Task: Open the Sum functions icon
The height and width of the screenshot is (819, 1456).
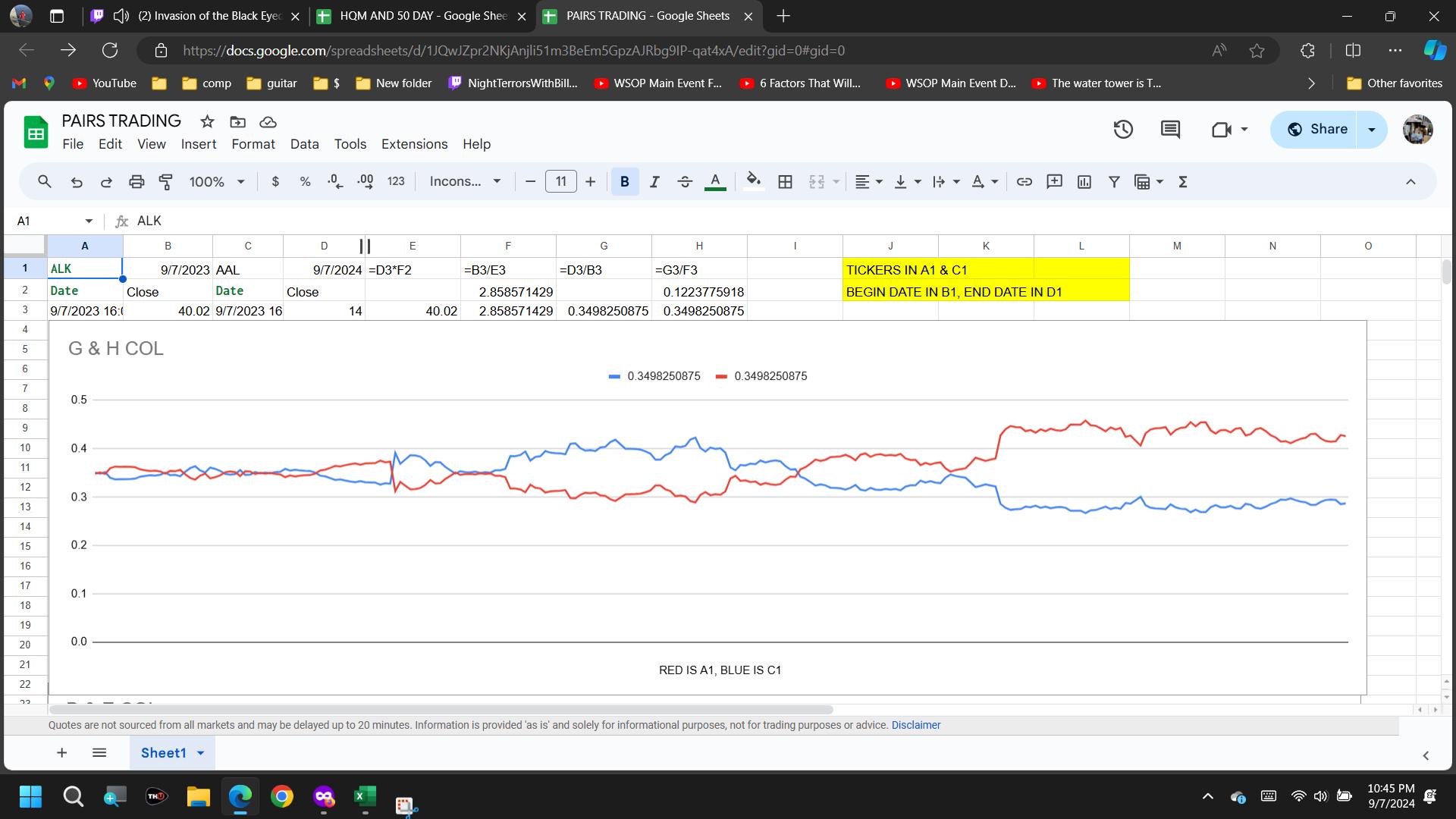Action: (1183, 181)
